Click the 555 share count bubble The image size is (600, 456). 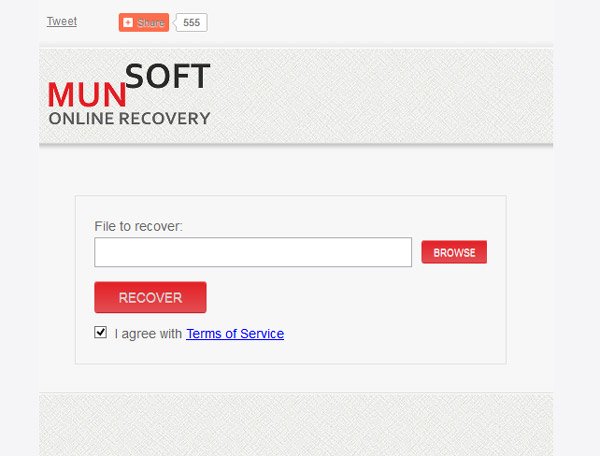tap(191, 23)
